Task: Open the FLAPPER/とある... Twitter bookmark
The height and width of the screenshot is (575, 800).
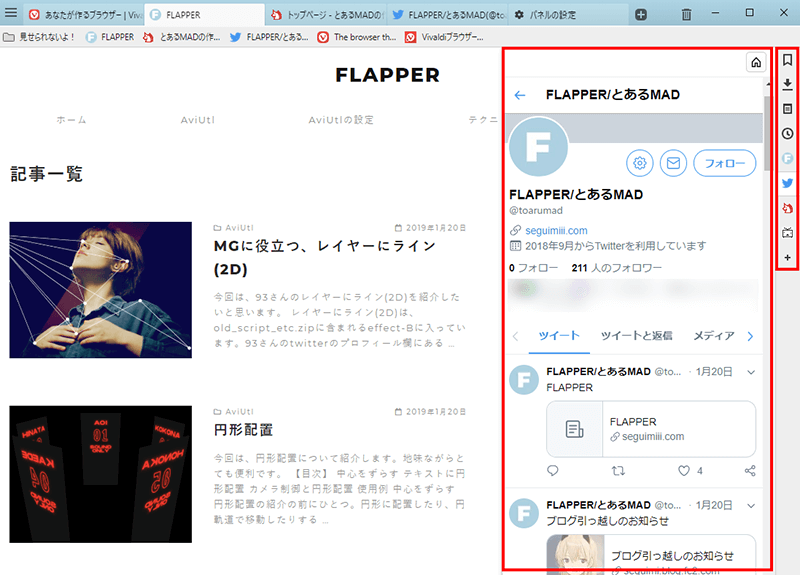Action: point(269,37)
